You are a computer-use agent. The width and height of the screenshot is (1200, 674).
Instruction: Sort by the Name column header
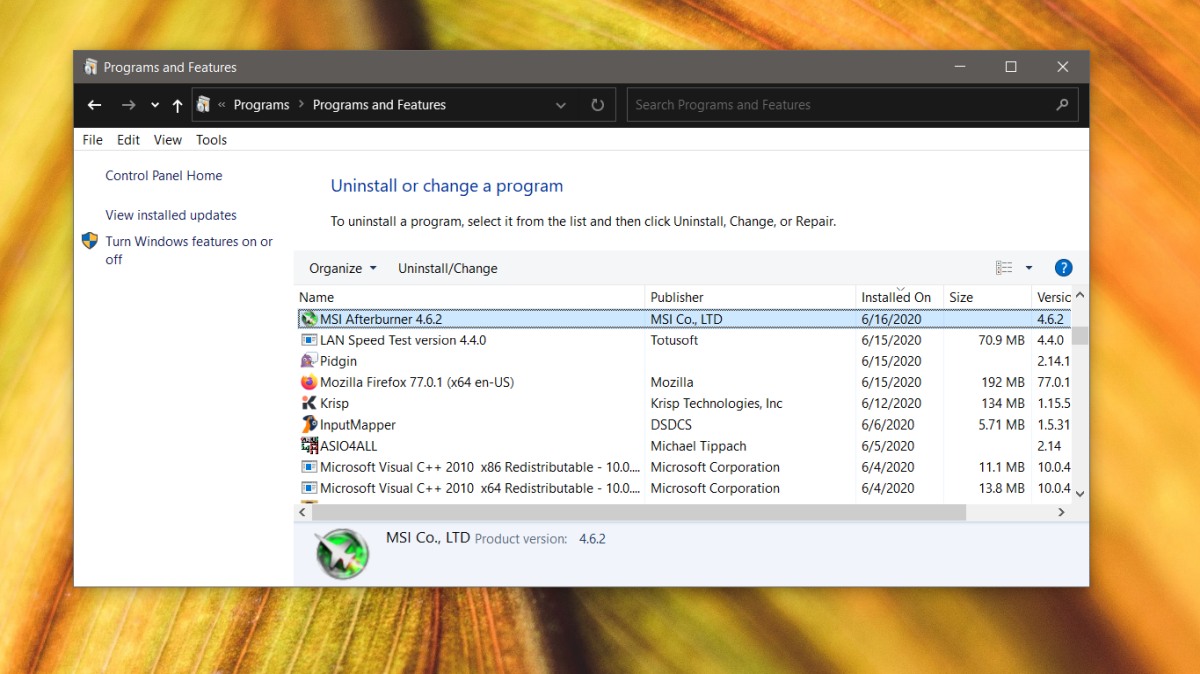470,297
